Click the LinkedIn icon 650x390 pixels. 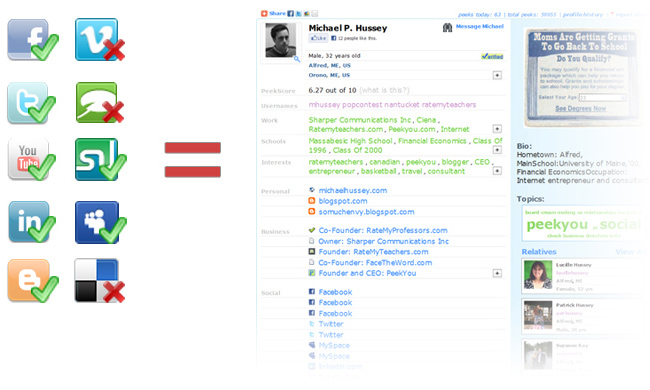pos(32,222)
